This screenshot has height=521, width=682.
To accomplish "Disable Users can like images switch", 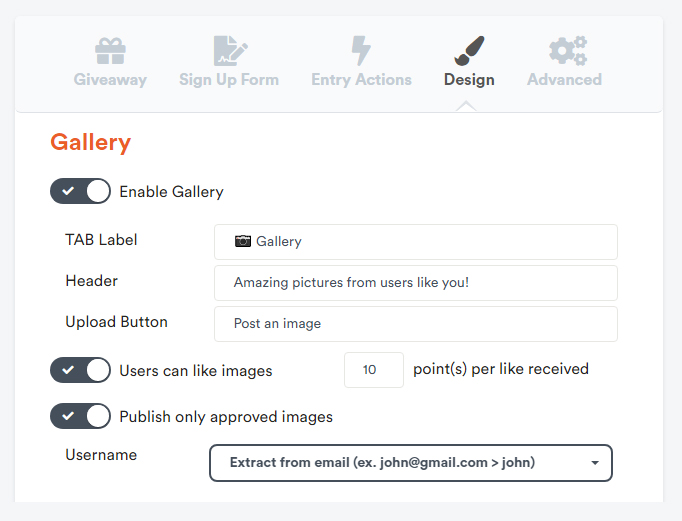I will pos(80,370).
